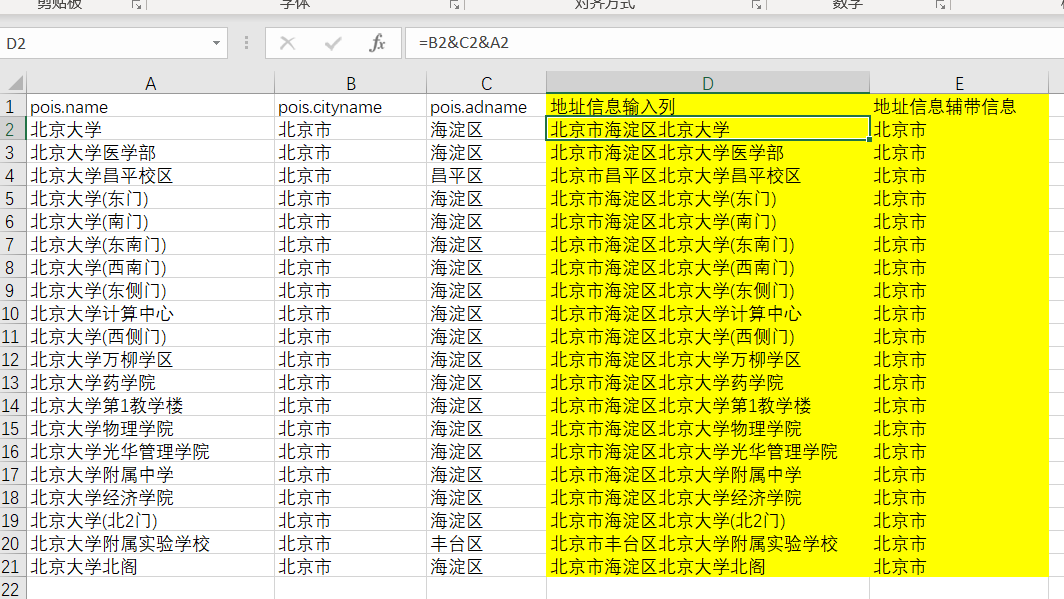Image resolution: width=1064 pixels, height=599 pixels.
Task: Open the clipboard group dialog launcher
Action: [136, 5]
